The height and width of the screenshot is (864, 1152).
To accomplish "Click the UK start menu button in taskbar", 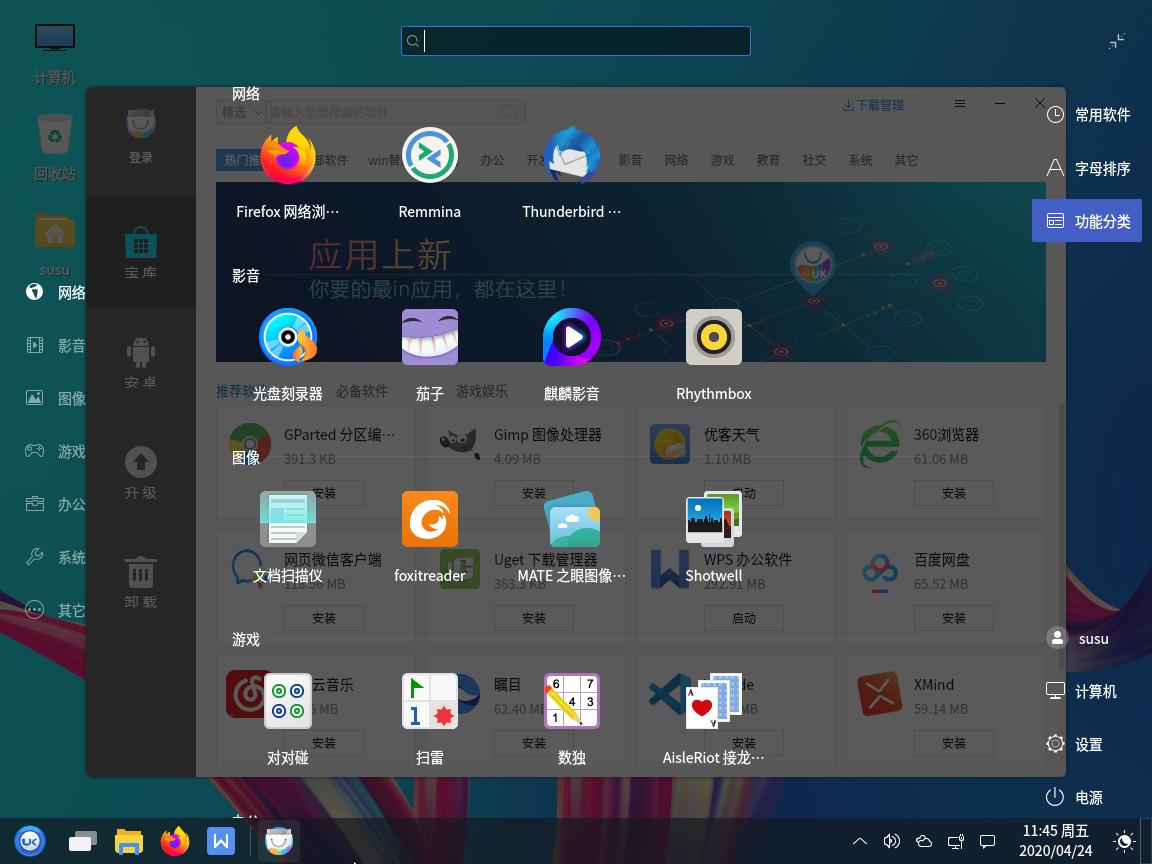I will (30, 840).
